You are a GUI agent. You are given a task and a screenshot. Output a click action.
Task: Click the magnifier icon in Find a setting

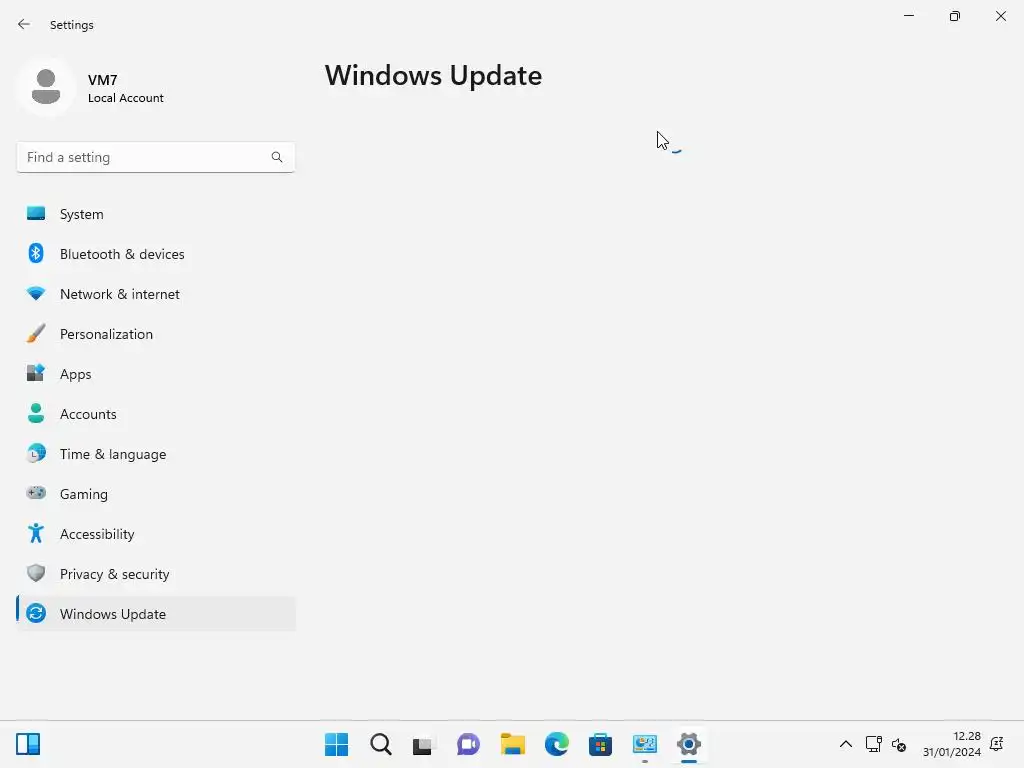coord(277,157)
